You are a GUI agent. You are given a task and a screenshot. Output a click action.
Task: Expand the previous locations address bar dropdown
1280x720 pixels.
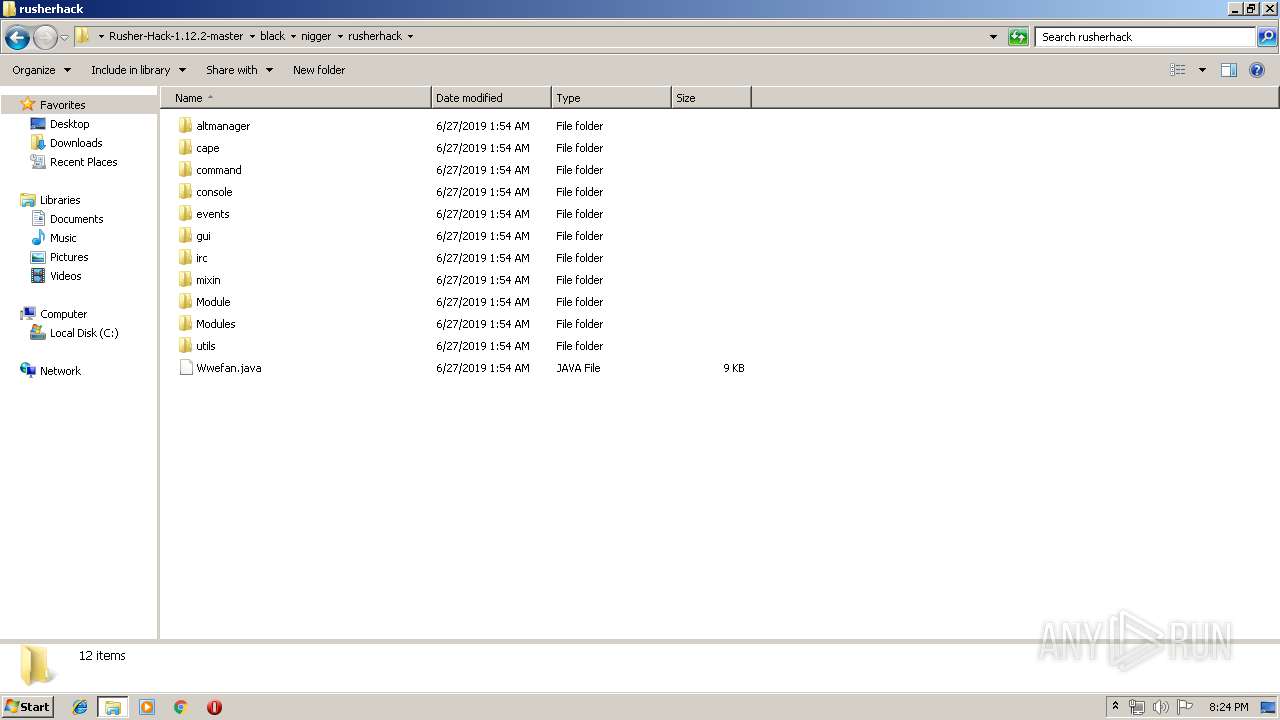pyautogui.click(x=993, y=37)
